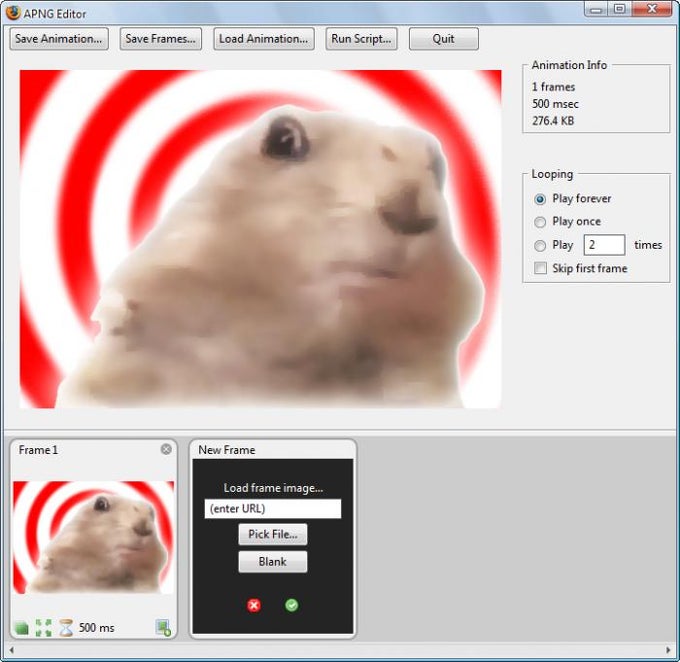Close the APNG Editor window
Screen dimensions: 680x662
pos(652,10)
